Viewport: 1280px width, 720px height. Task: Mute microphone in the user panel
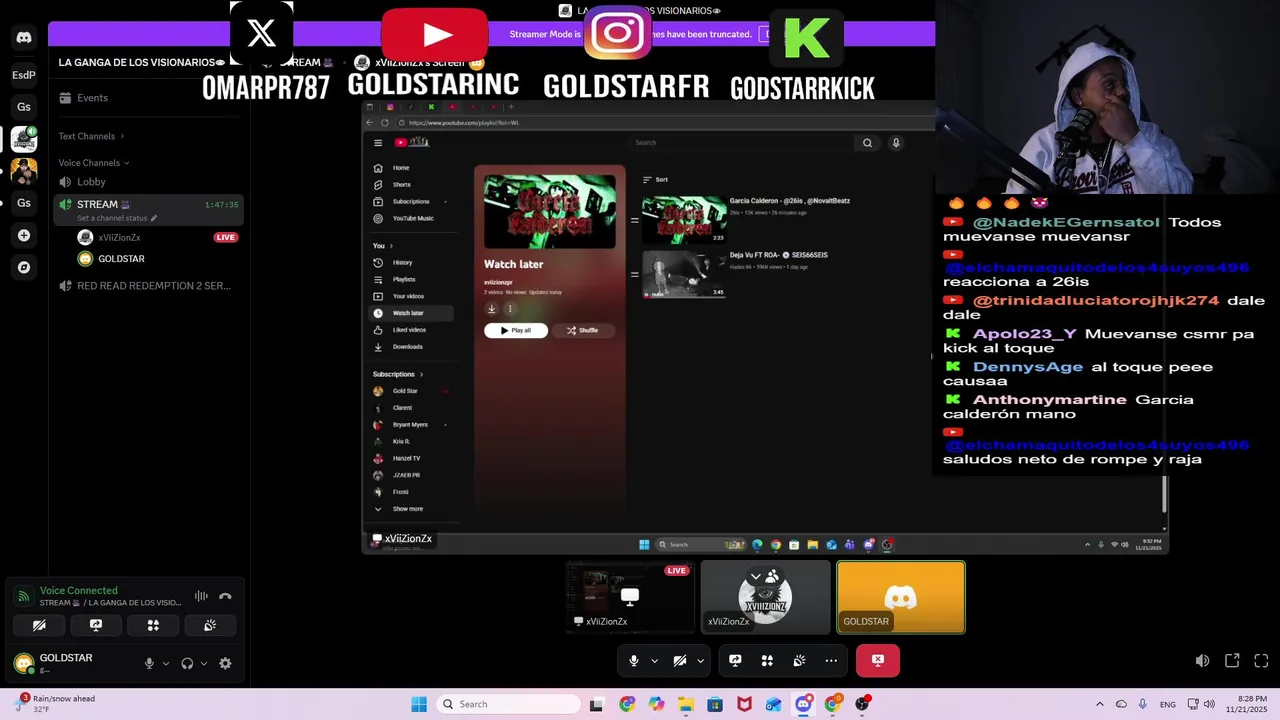point(149,663)
